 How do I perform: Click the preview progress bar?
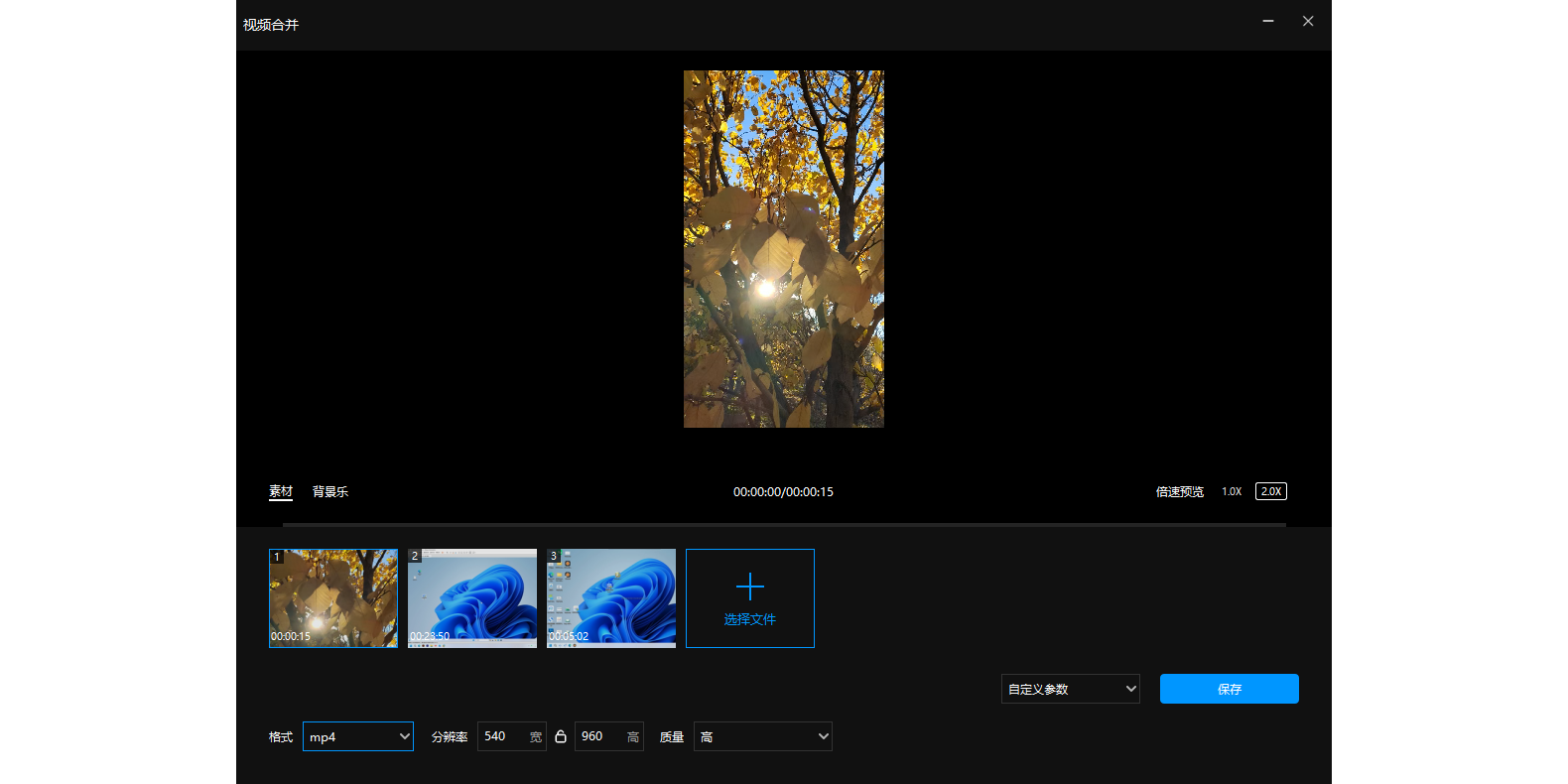point(784,524)
